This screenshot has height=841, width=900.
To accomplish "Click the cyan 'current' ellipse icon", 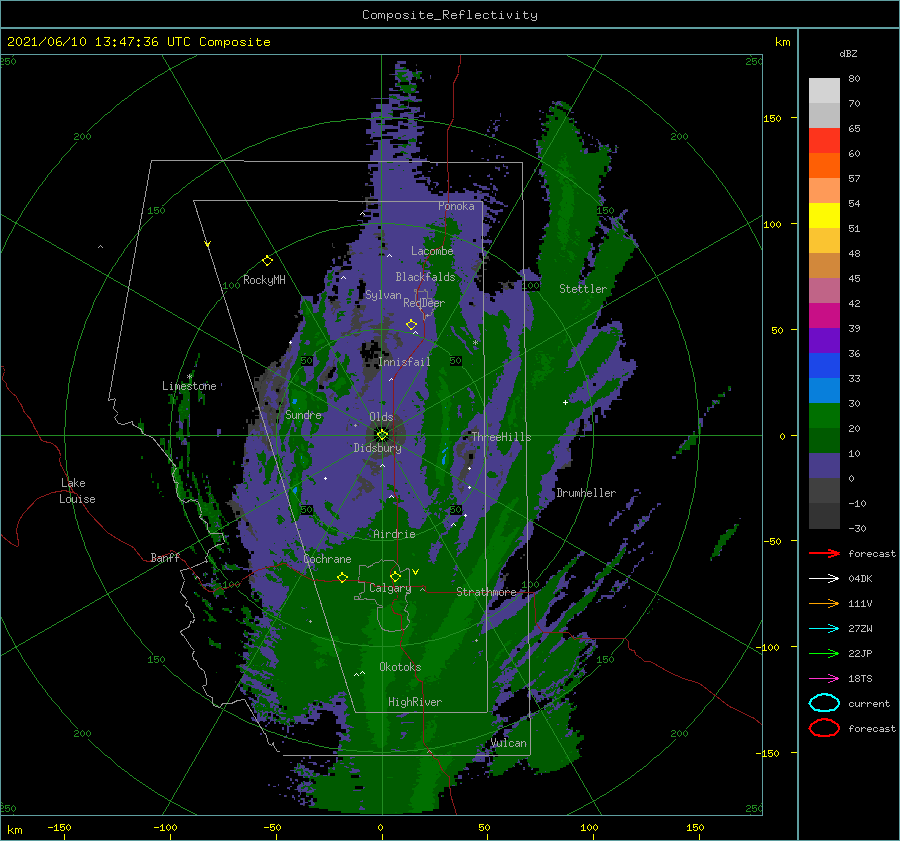I will click(x=824, y=703).
